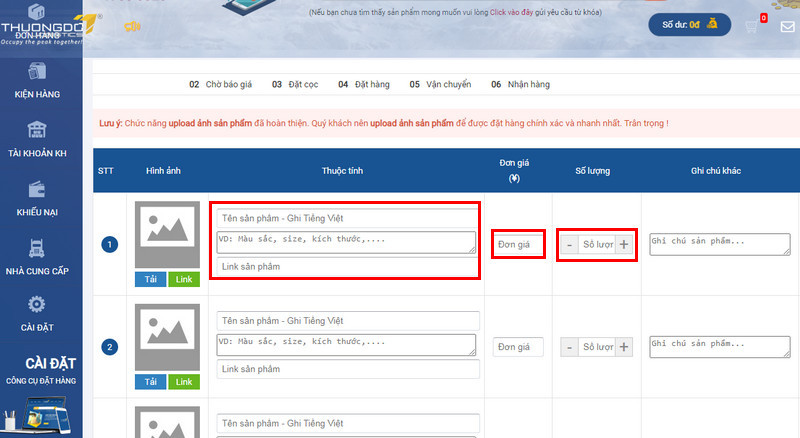Click the Thuộc tính column header
The height and width of the screenshot is (438, 800).
pyautogui.click(x=342, y=171)
